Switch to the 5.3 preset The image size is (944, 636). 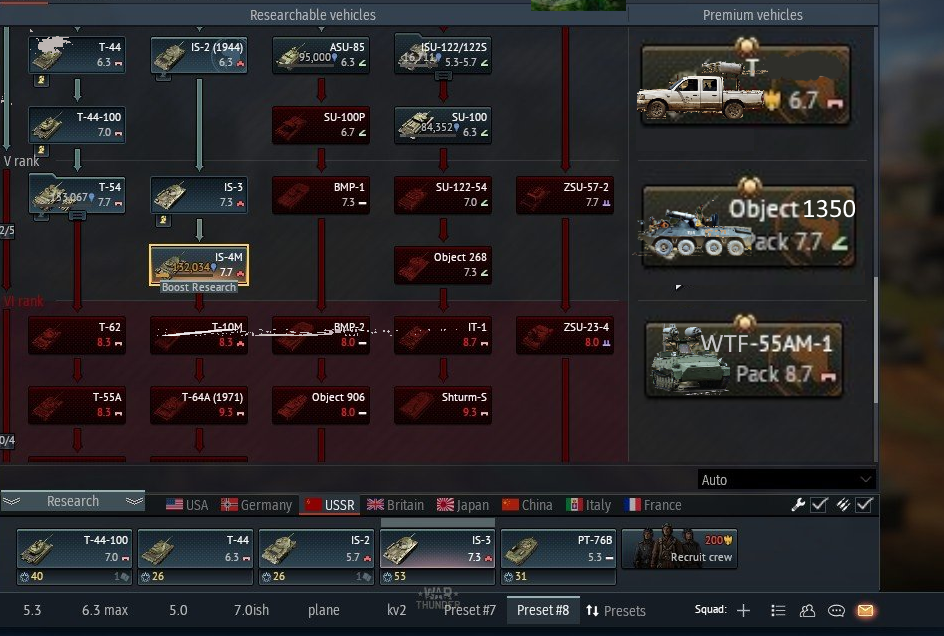point(32,610)
